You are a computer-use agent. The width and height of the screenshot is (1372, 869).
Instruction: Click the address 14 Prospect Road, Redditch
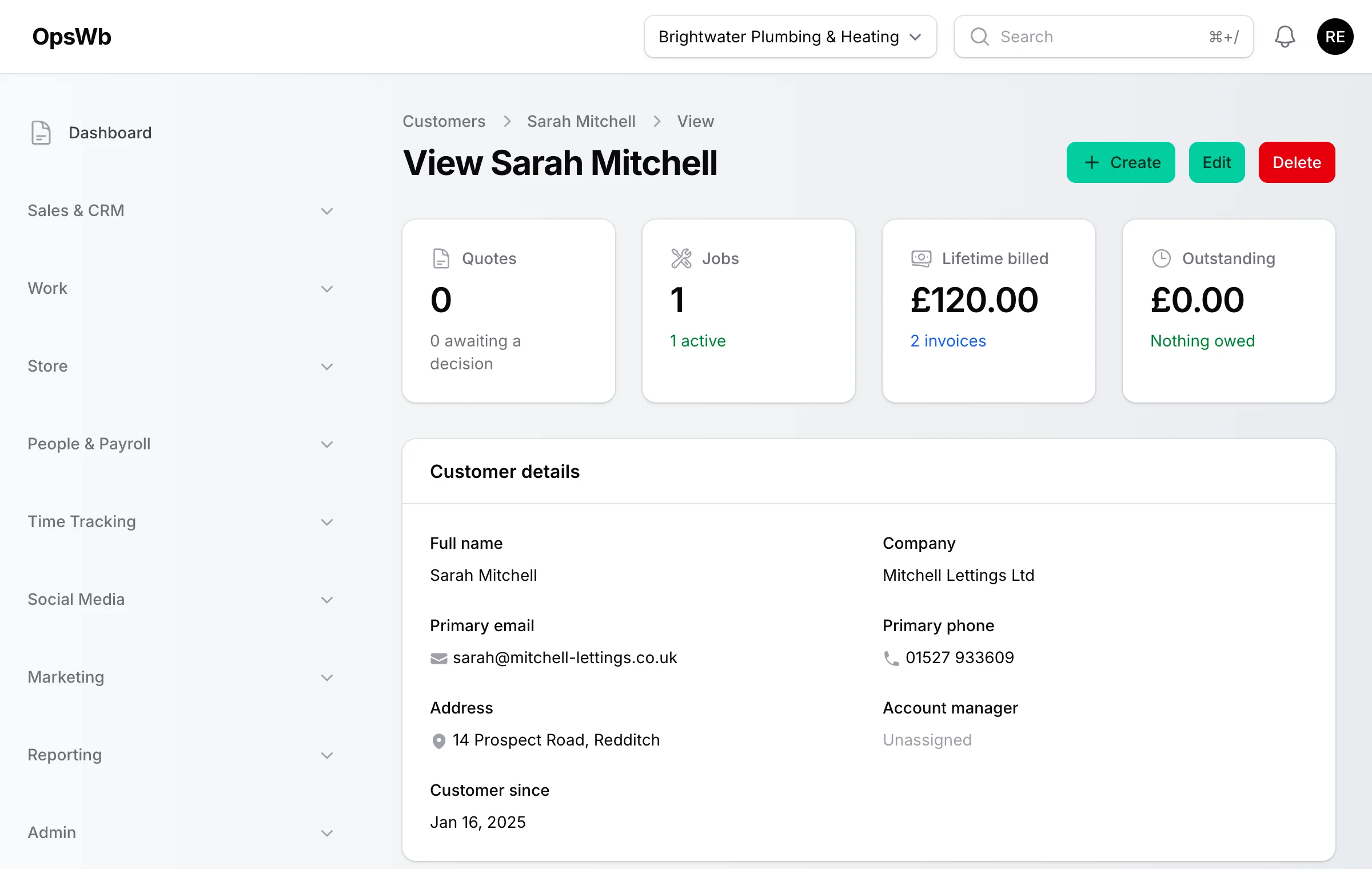556,740
